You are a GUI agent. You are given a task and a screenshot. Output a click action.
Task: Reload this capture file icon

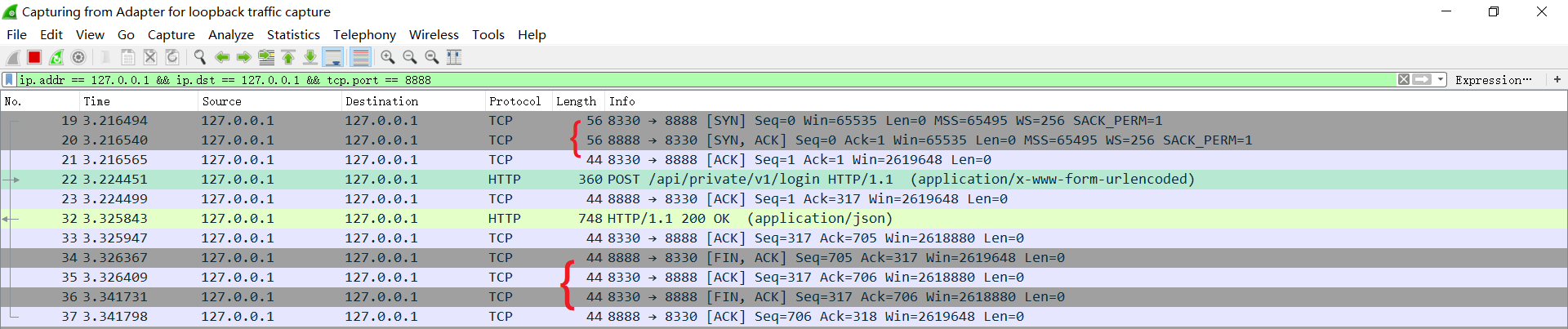[x=172, y=57]
